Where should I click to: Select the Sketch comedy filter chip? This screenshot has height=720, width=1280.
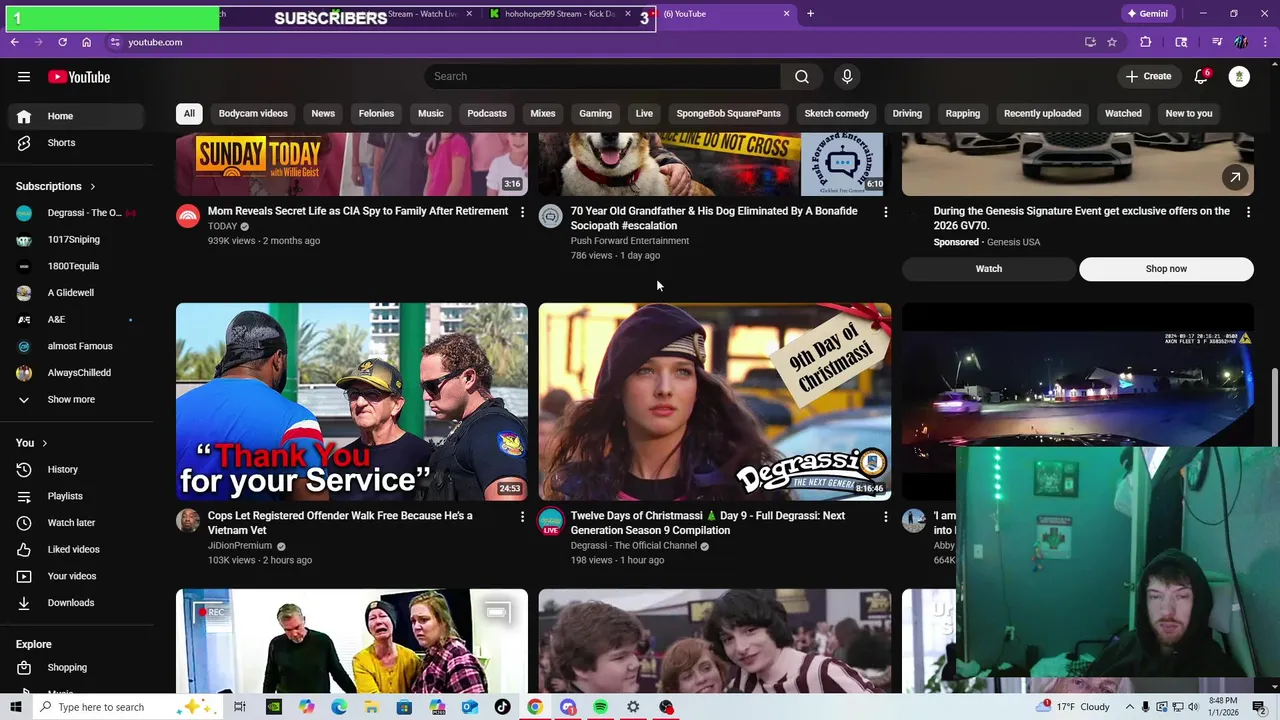[x=836, y=113]
